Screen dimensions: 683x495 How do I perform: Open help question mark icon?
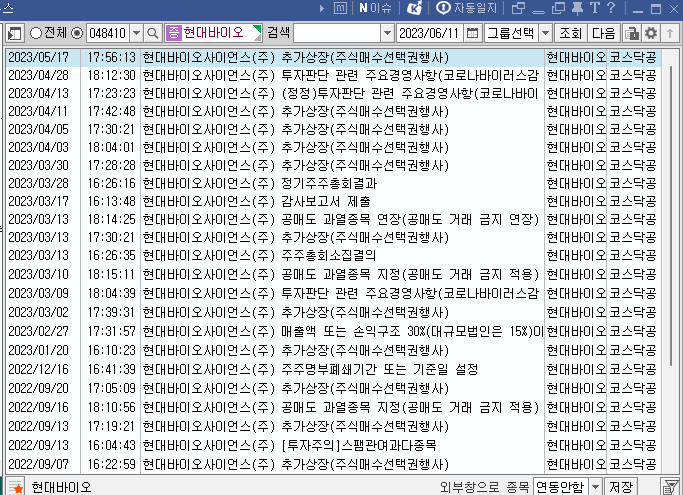[x=611, y=7]
